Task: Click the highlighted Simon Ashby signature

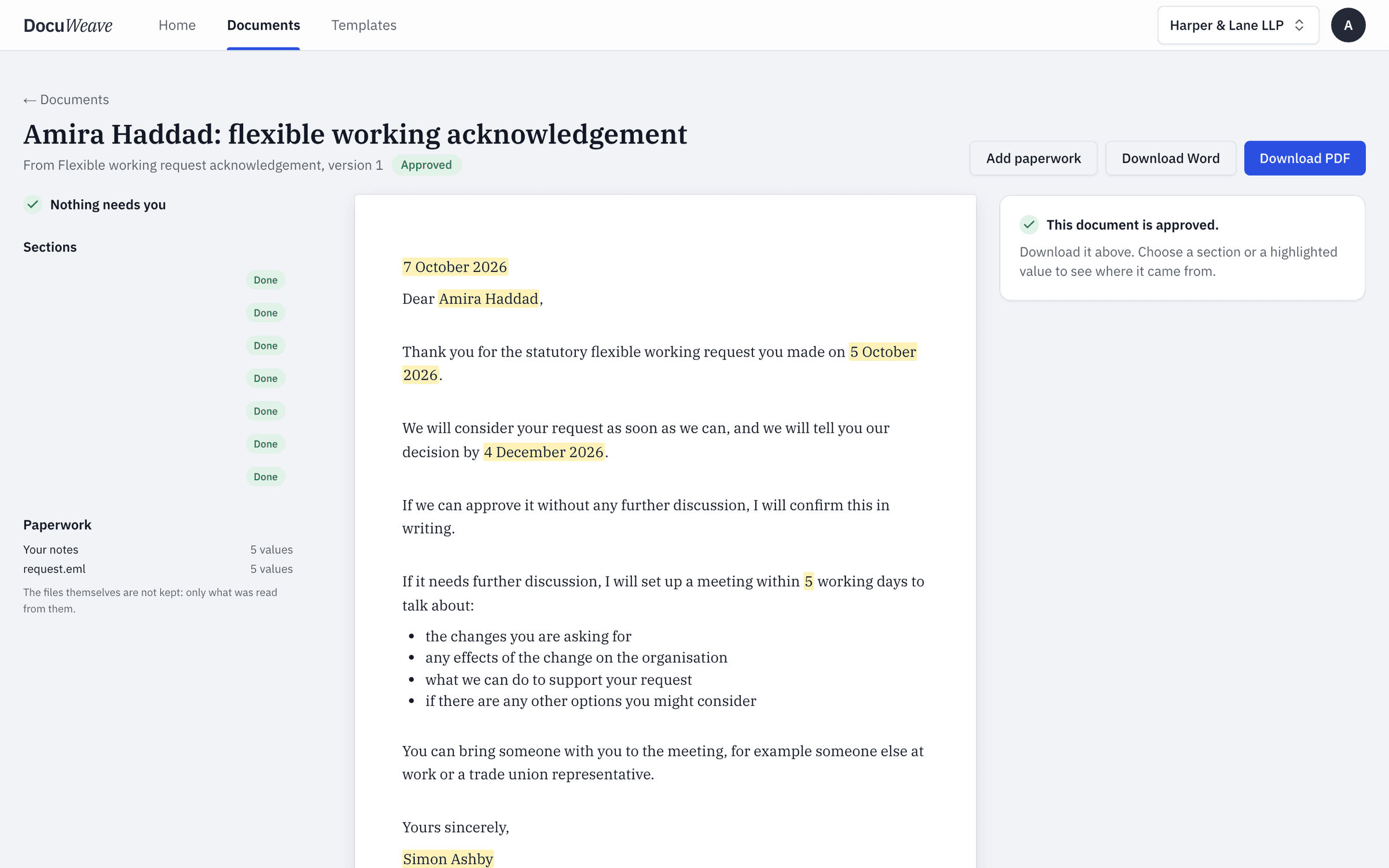Action: click(448, 859)
